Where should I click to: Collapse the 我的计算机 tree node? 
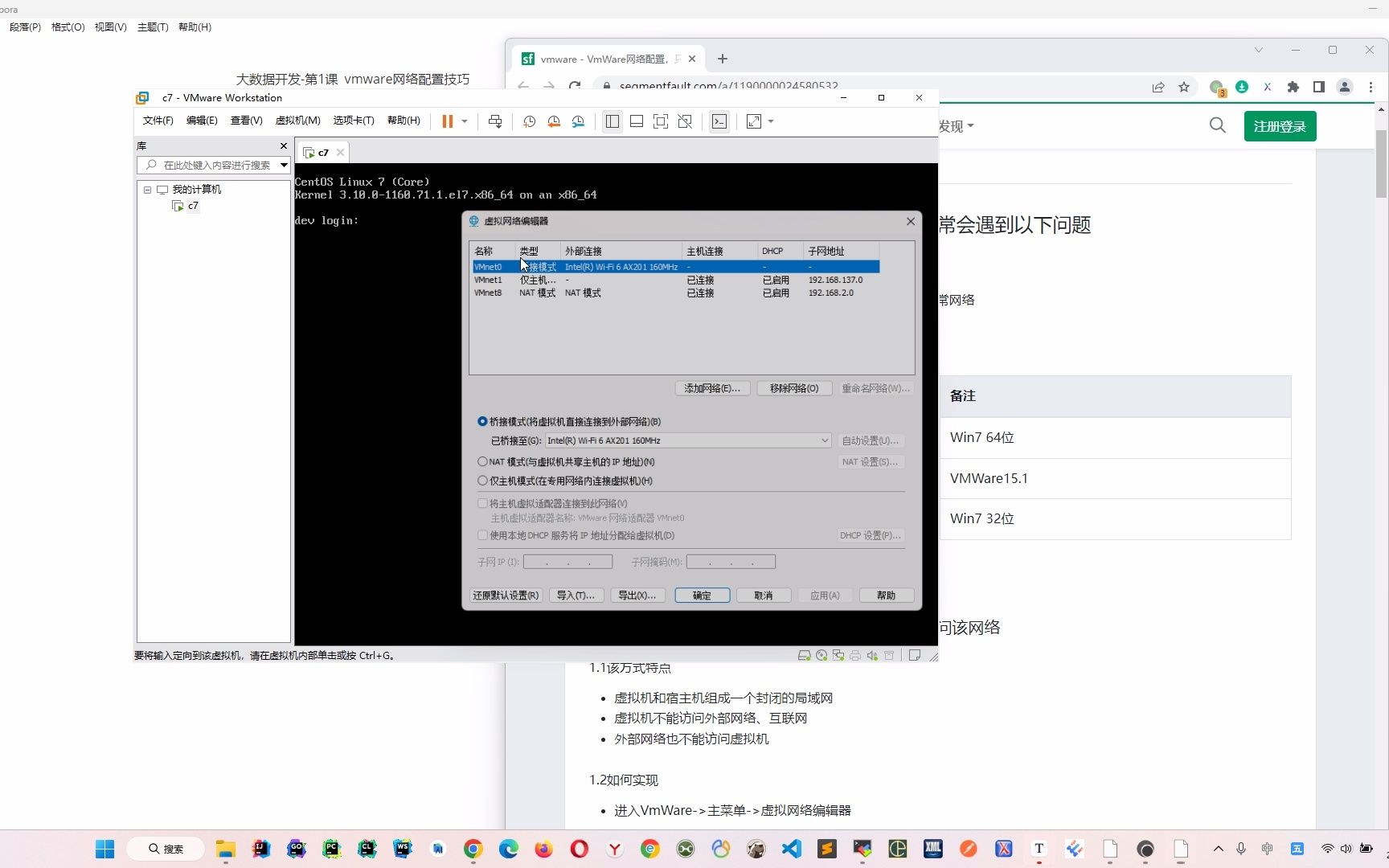pyautogui.click(x=147, y=190)
